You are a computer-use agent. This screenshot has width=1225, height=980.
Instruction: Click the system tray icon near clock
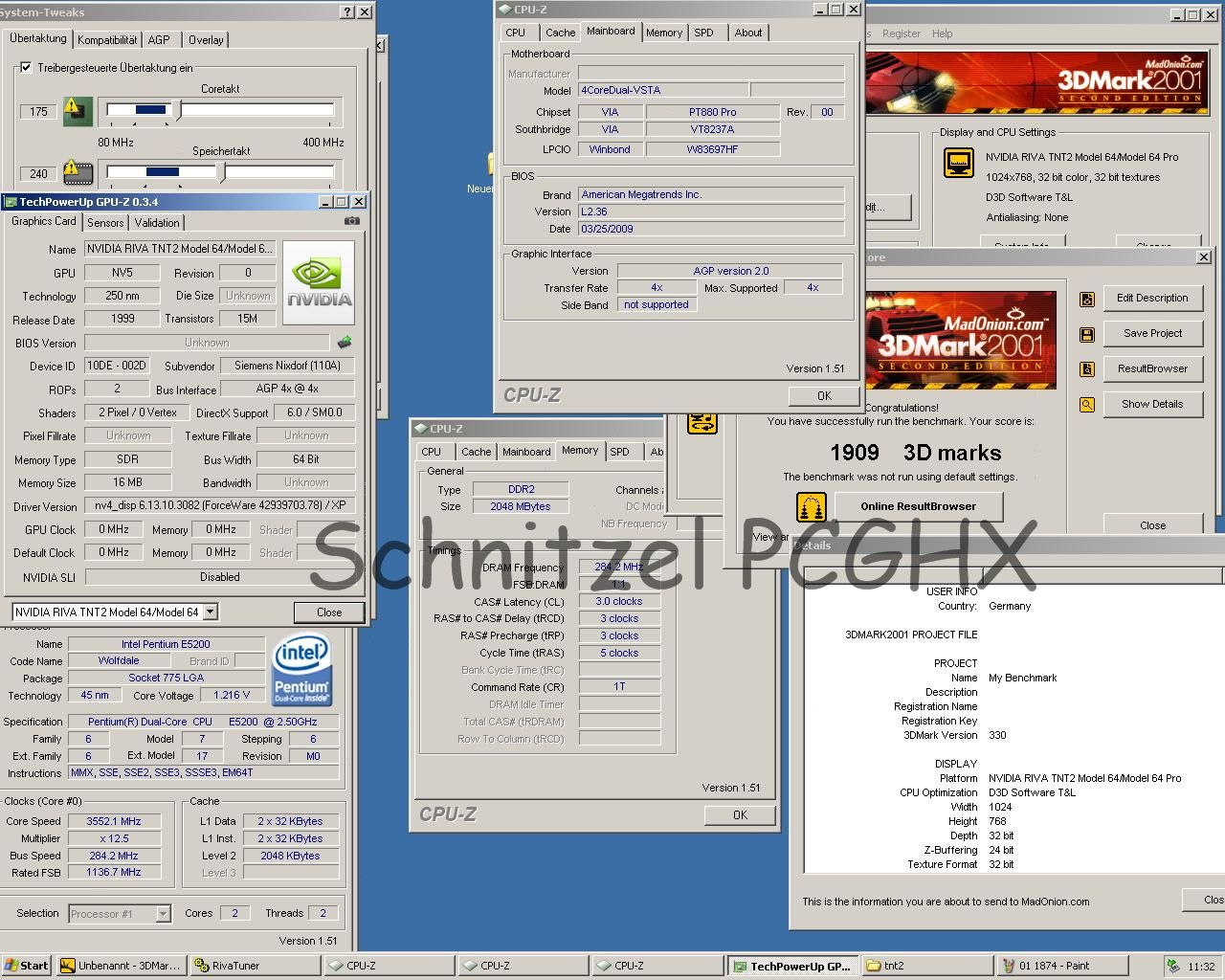point(1173,967)
